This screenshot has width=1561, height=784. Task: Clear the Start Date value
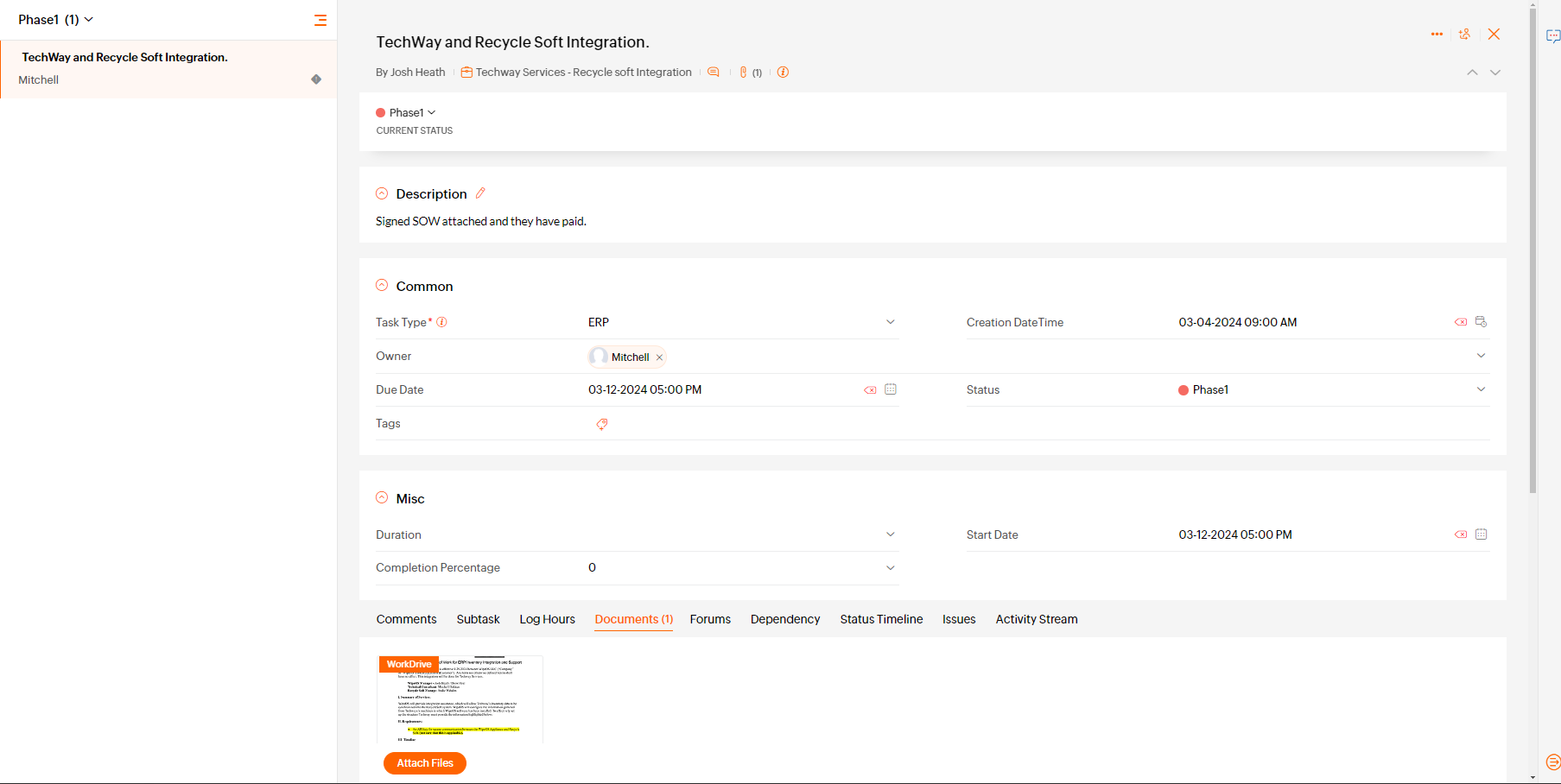coord(1461,534)
